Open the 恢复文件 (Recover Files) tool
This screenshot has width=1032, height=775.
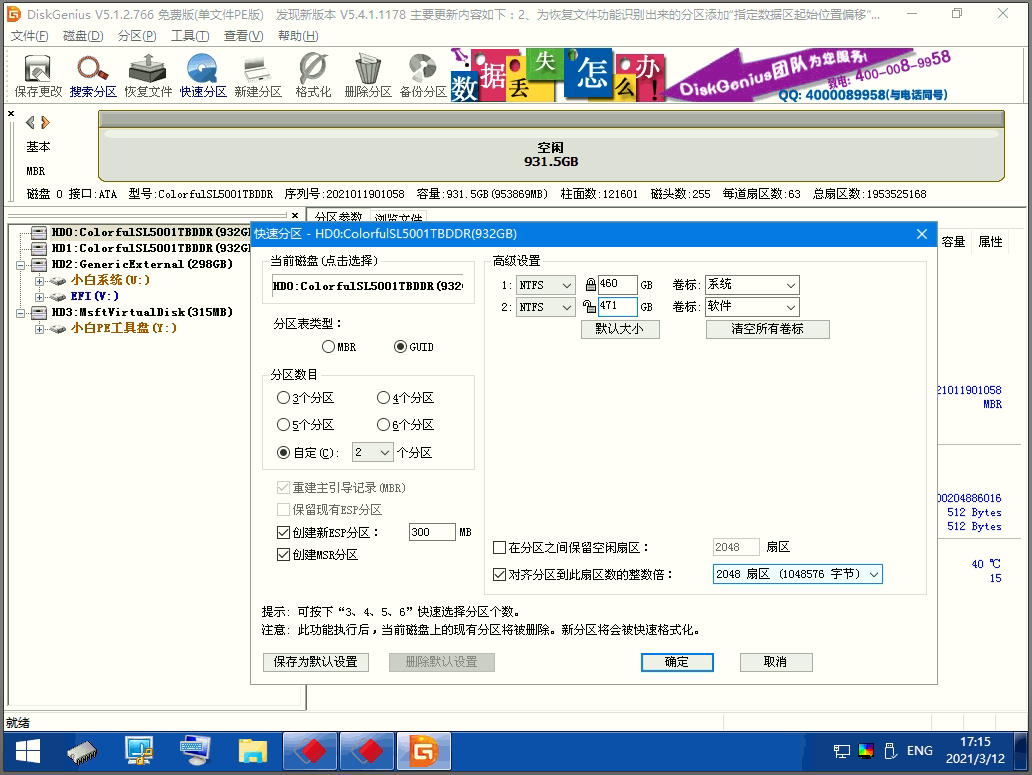[148, 76]
